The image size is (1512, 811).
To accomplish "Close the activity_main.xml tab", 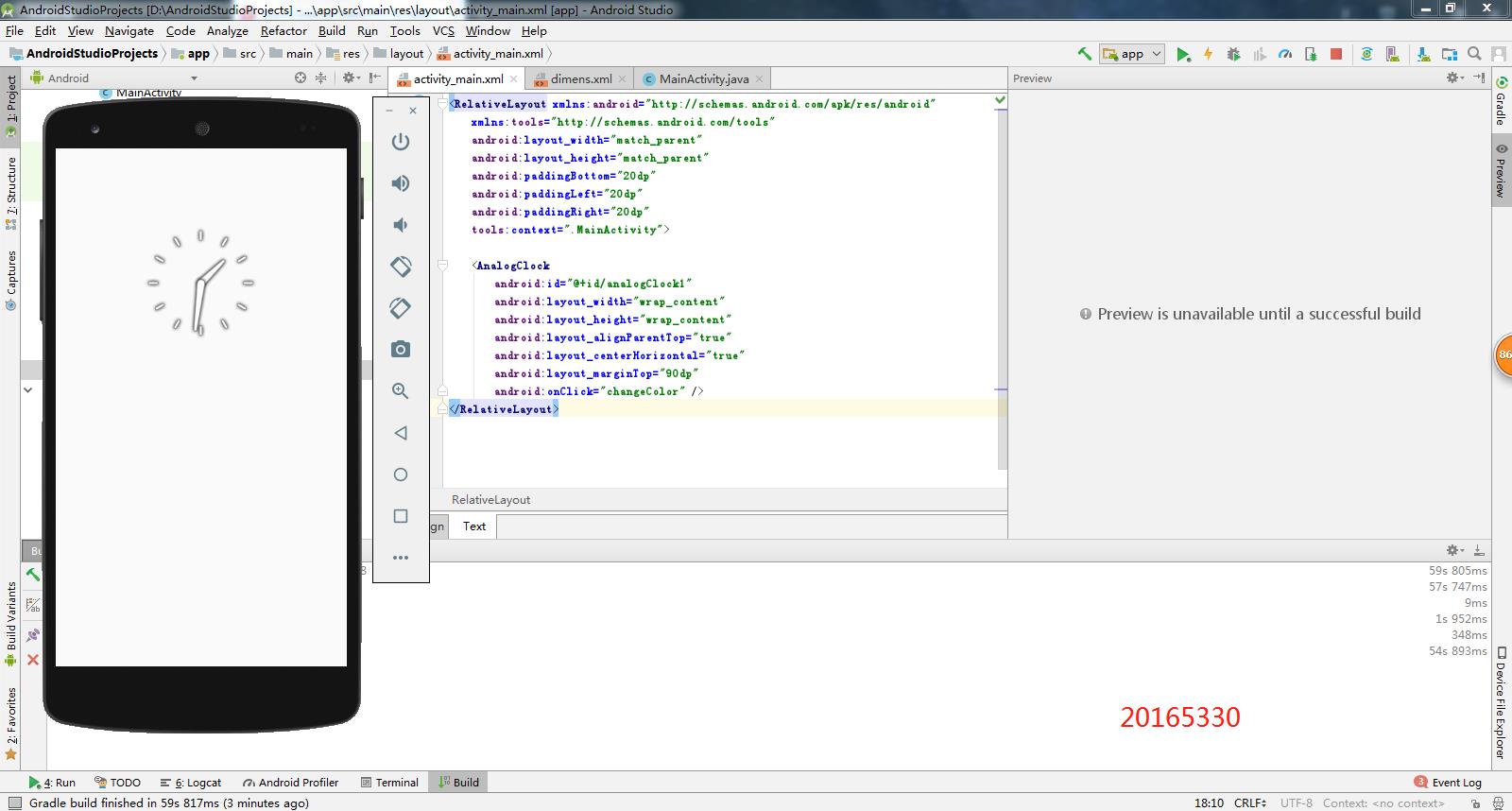I will (514, 79).
